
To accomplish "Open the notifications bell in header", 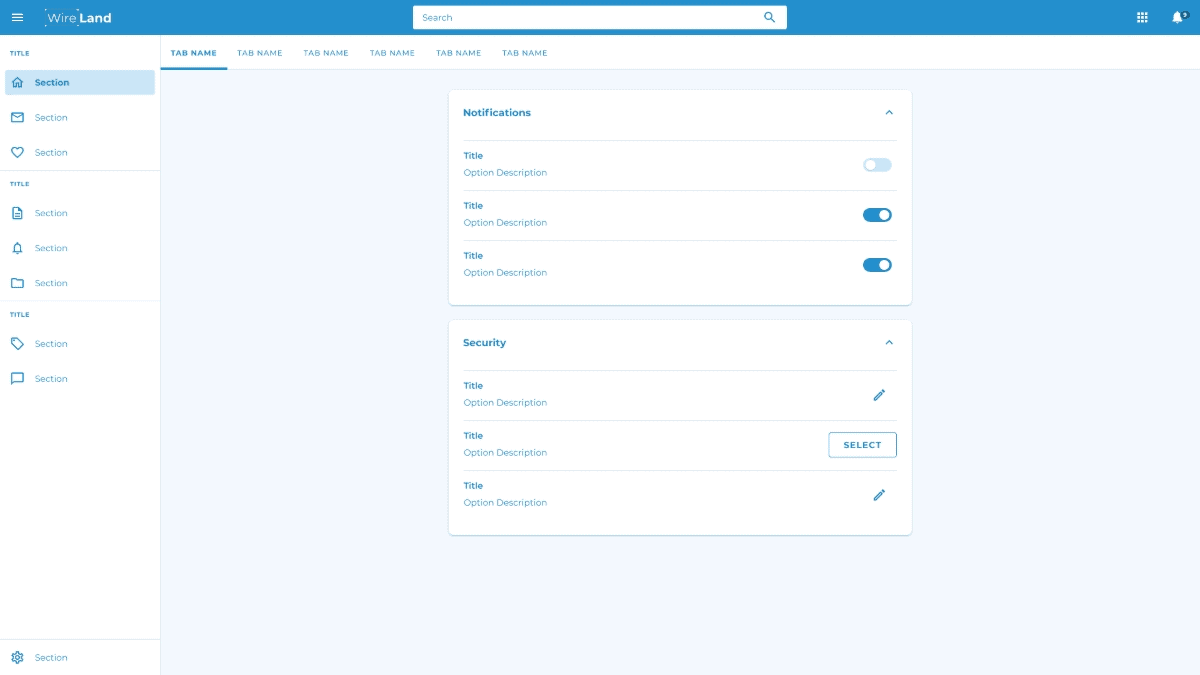I will (x=1177, y=17).
